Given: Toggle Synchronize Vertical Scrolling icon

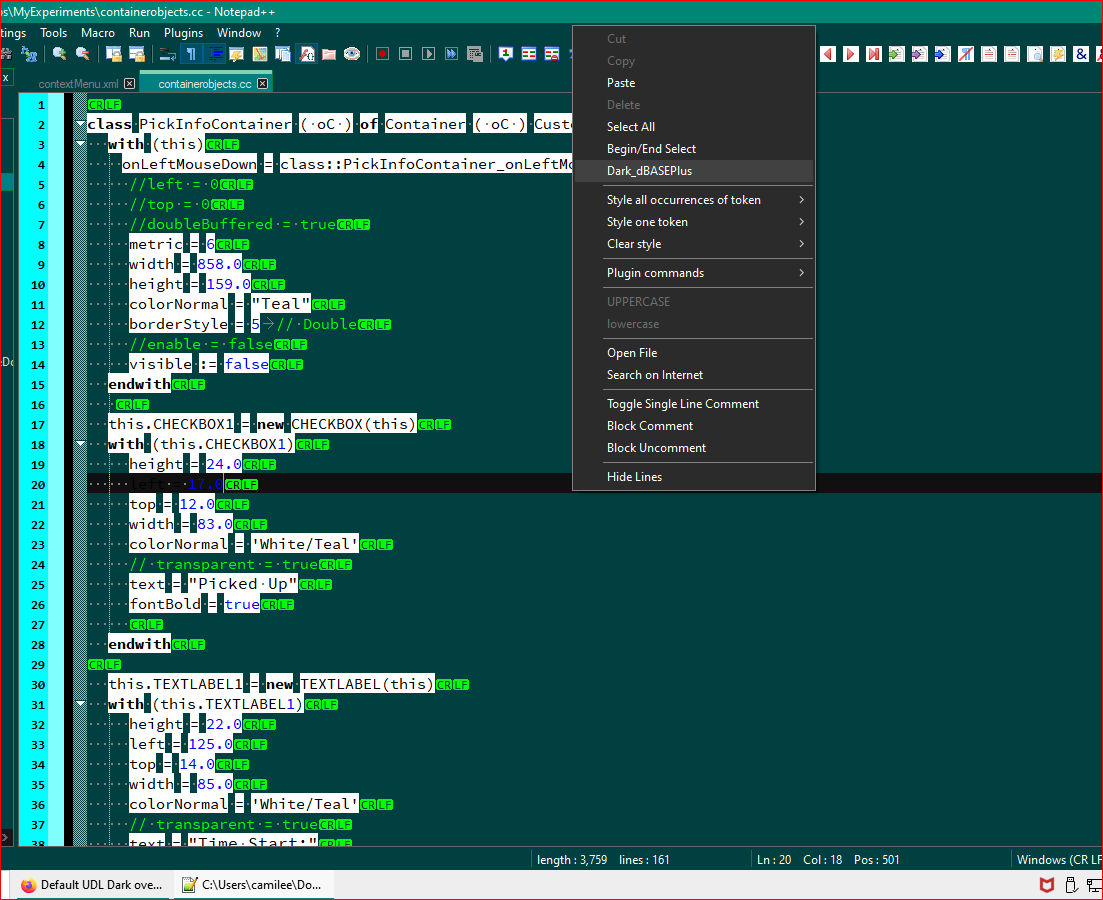Looking at the screenshot, I should coord(114,54).
